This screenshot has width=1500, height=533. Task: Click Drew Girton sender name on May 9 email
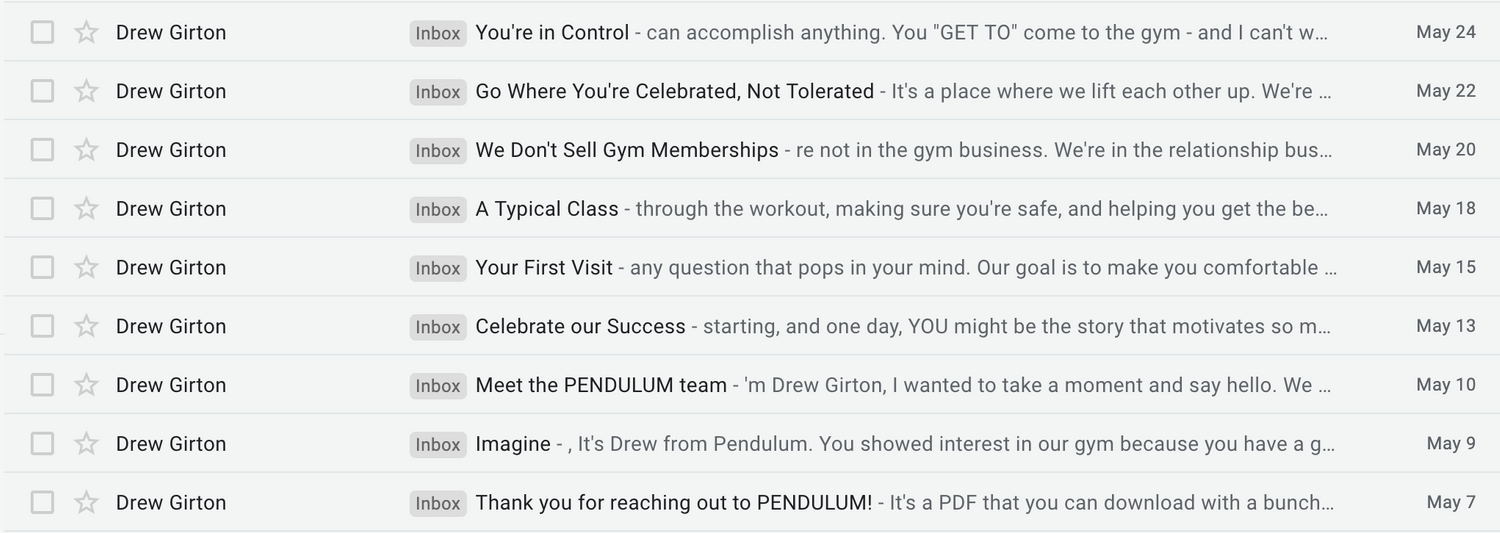pos(171,444)
